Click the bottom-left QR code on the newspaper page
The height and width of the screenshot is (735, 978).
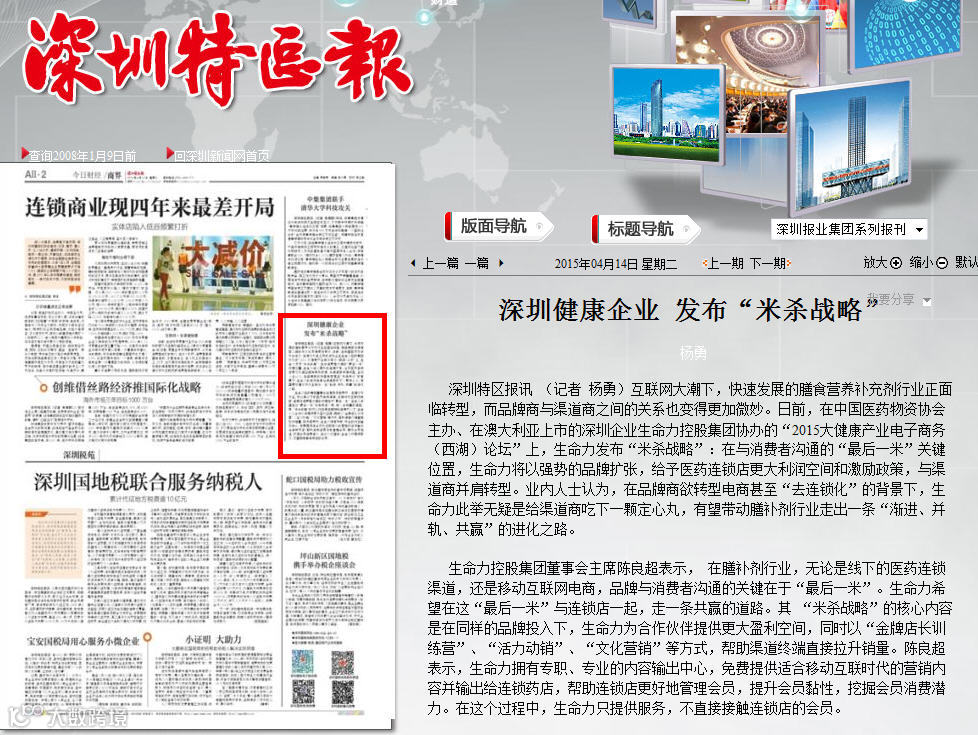tap(303, 693)
